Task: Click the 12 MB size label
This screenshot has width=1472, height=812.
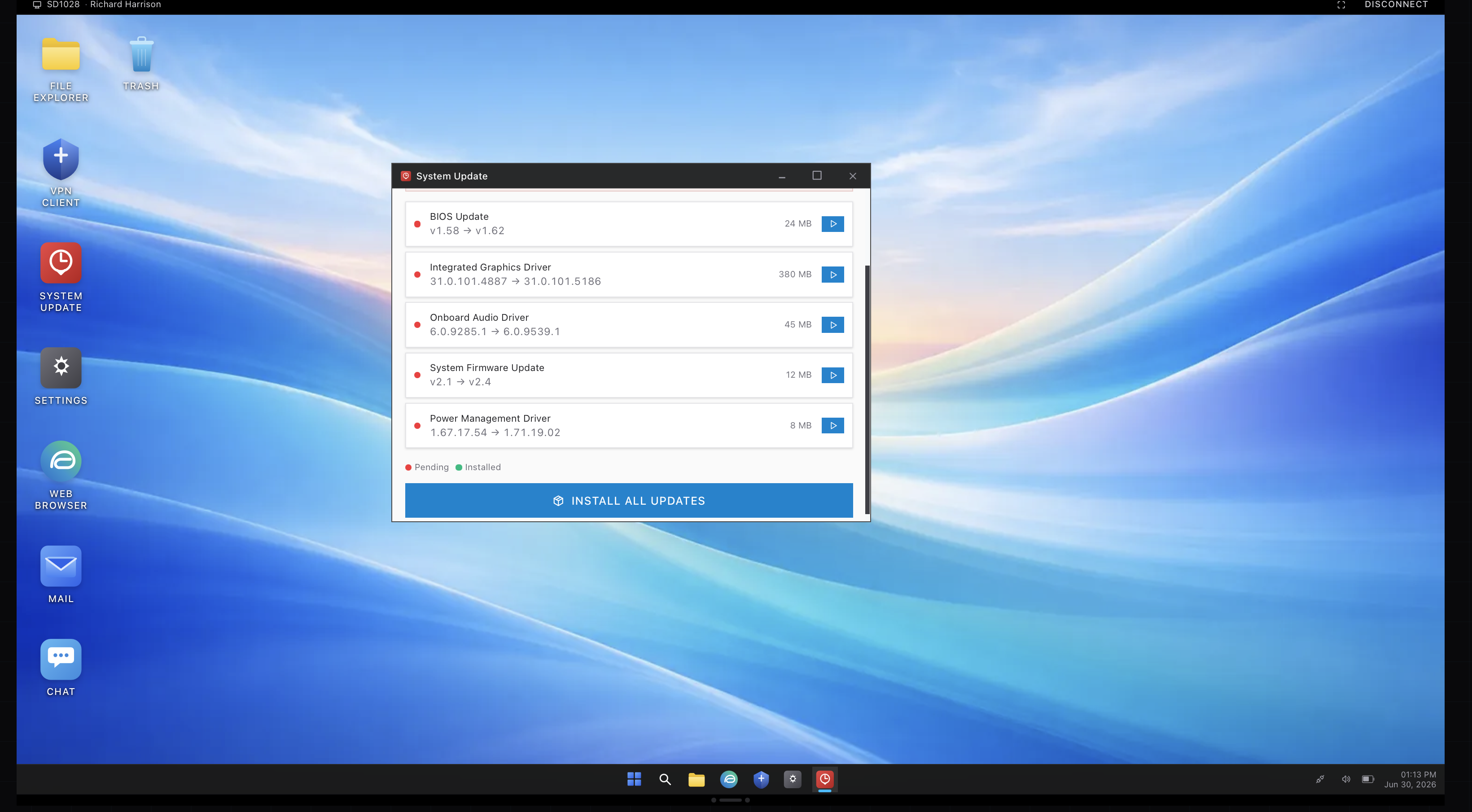Action: 798,375
